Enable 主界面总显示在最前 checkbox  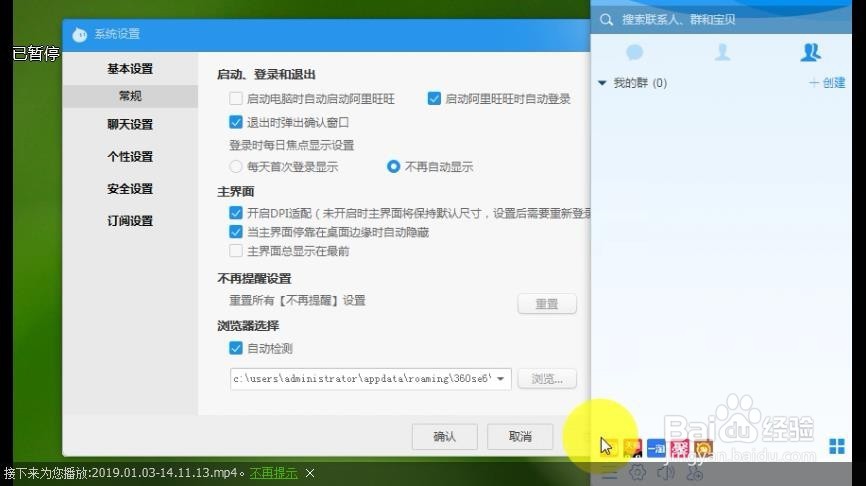click(236, 251)
